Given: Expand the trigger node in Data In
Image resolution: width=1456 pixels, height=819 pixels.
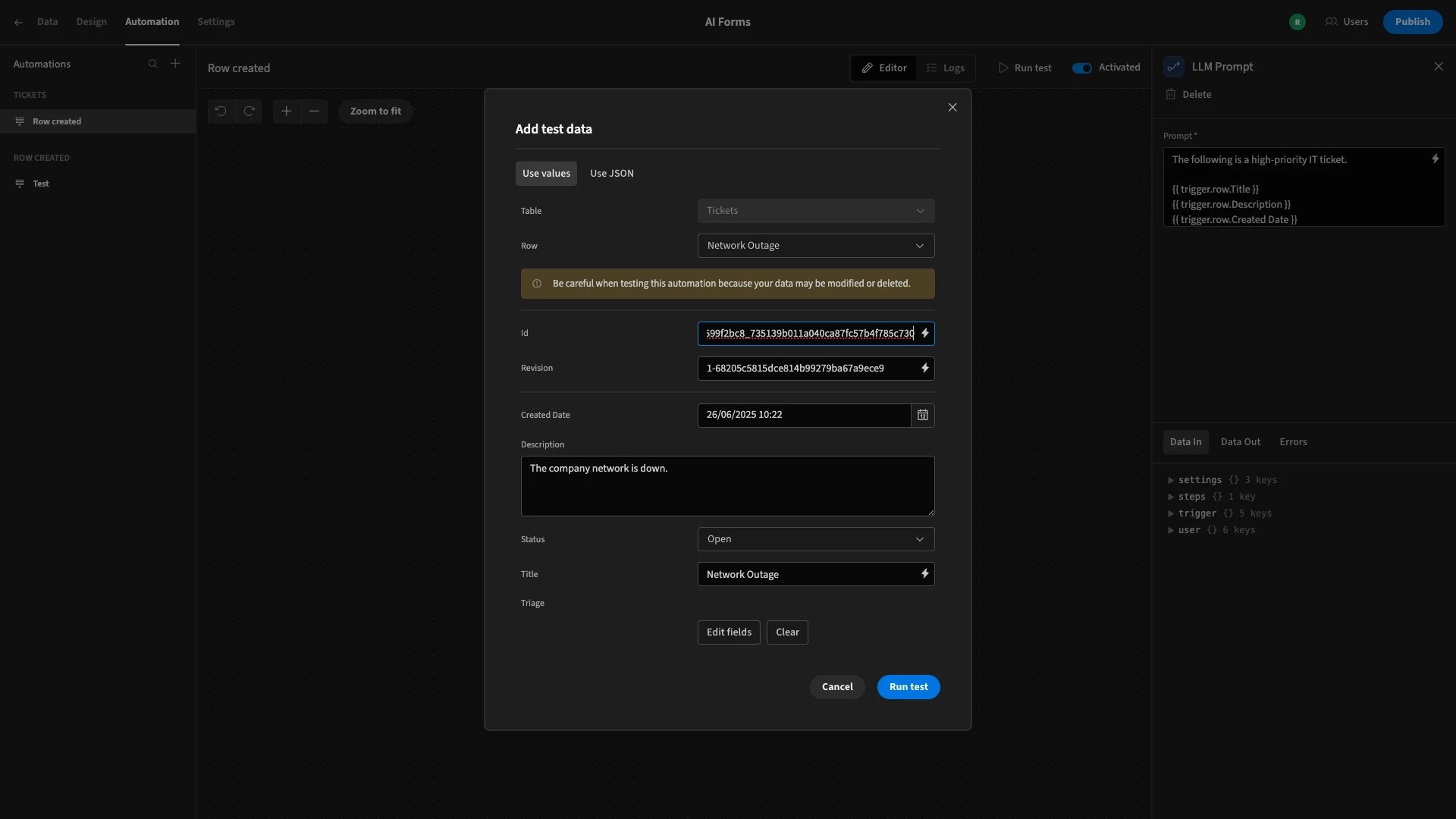Looking at the screenshot, I should (1171, 513).
